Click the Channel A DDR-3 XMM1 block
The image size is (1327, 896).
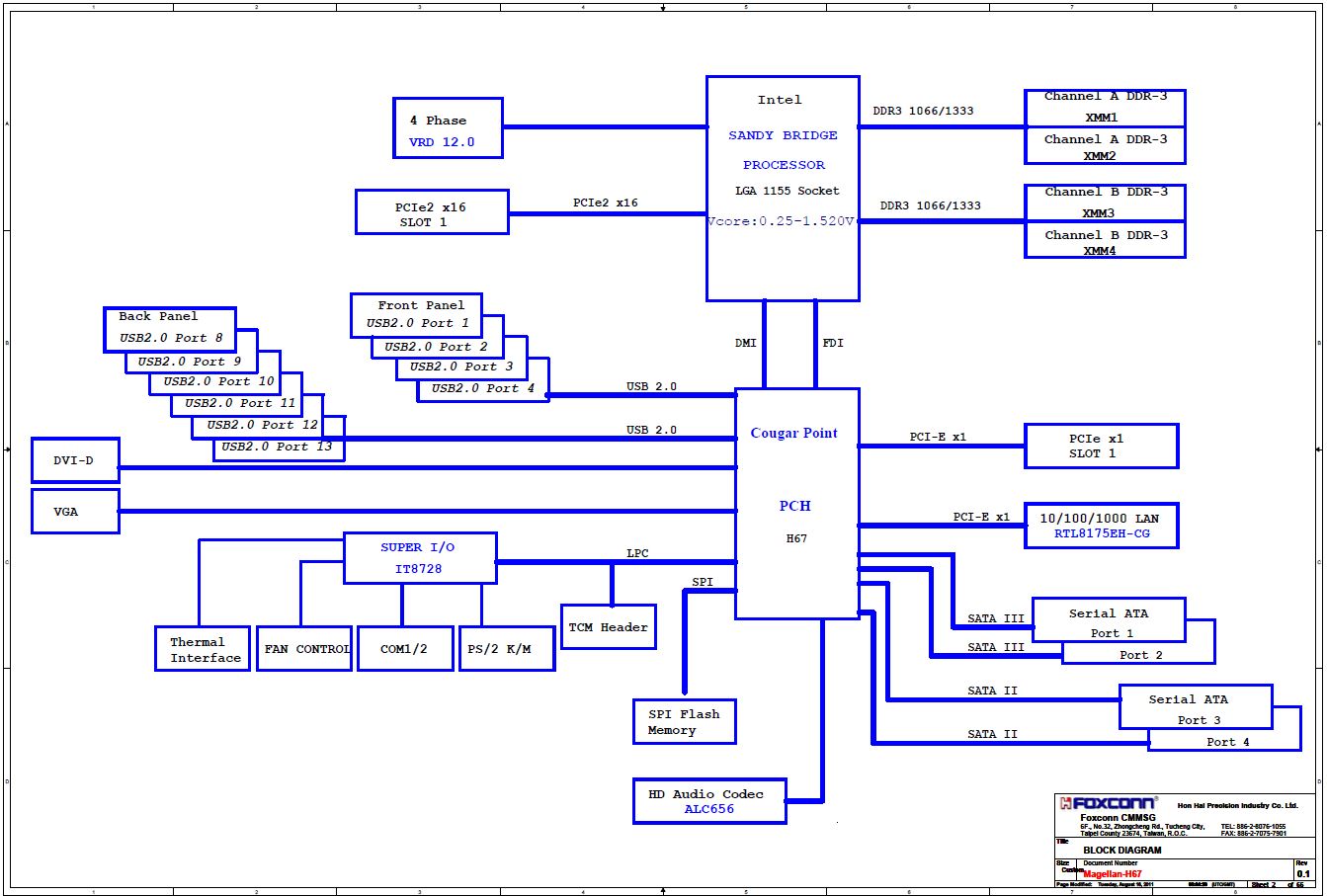pos(1105,108)
